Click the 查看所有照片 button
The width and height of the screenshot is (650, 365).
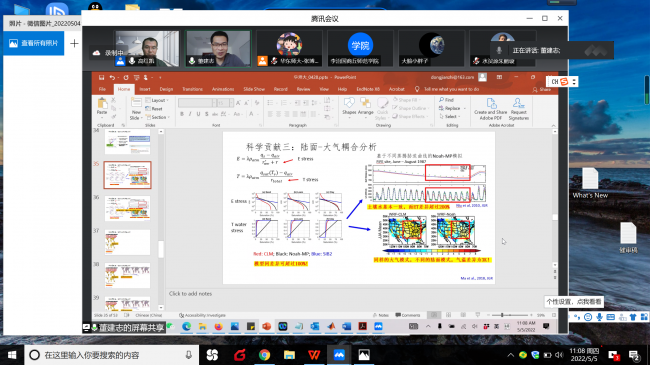[x=34, y=43]
